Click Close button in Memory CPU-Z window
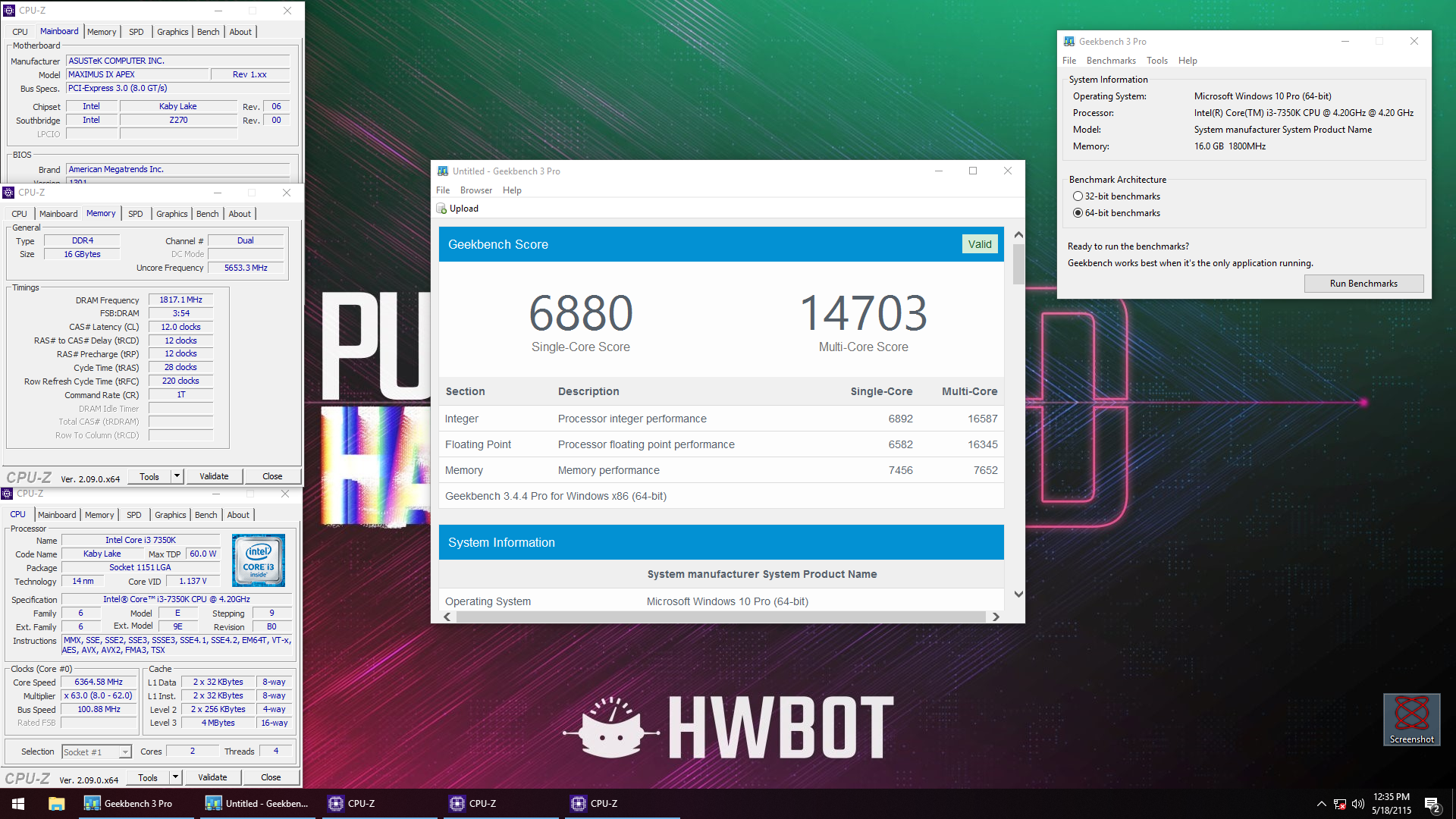 point(272,476)
